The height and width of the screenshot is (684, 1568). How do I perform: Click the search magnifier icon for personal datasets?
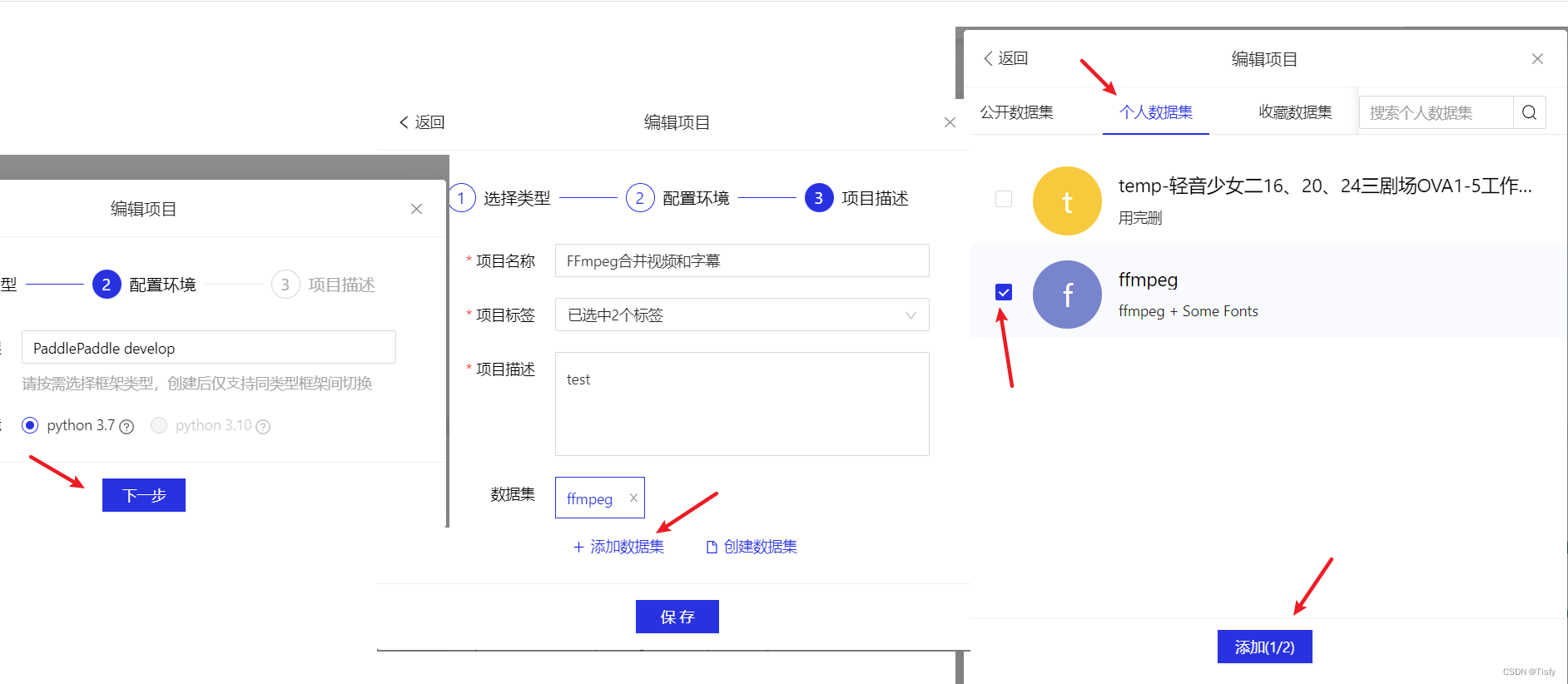point(1529,112)
